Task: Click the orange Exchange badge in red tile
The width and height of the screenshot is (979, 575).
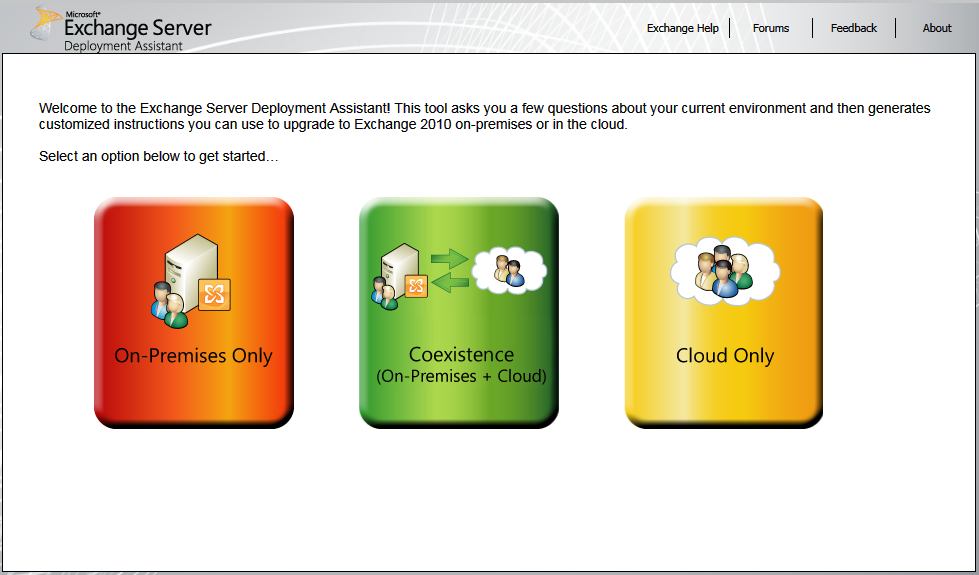Action: tap(214, 295)
